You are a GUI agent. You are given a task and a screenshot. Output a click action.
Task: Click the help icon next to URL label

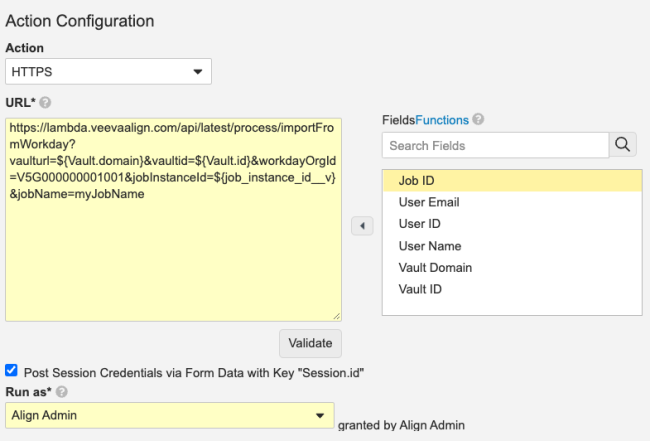coord(46,102)
